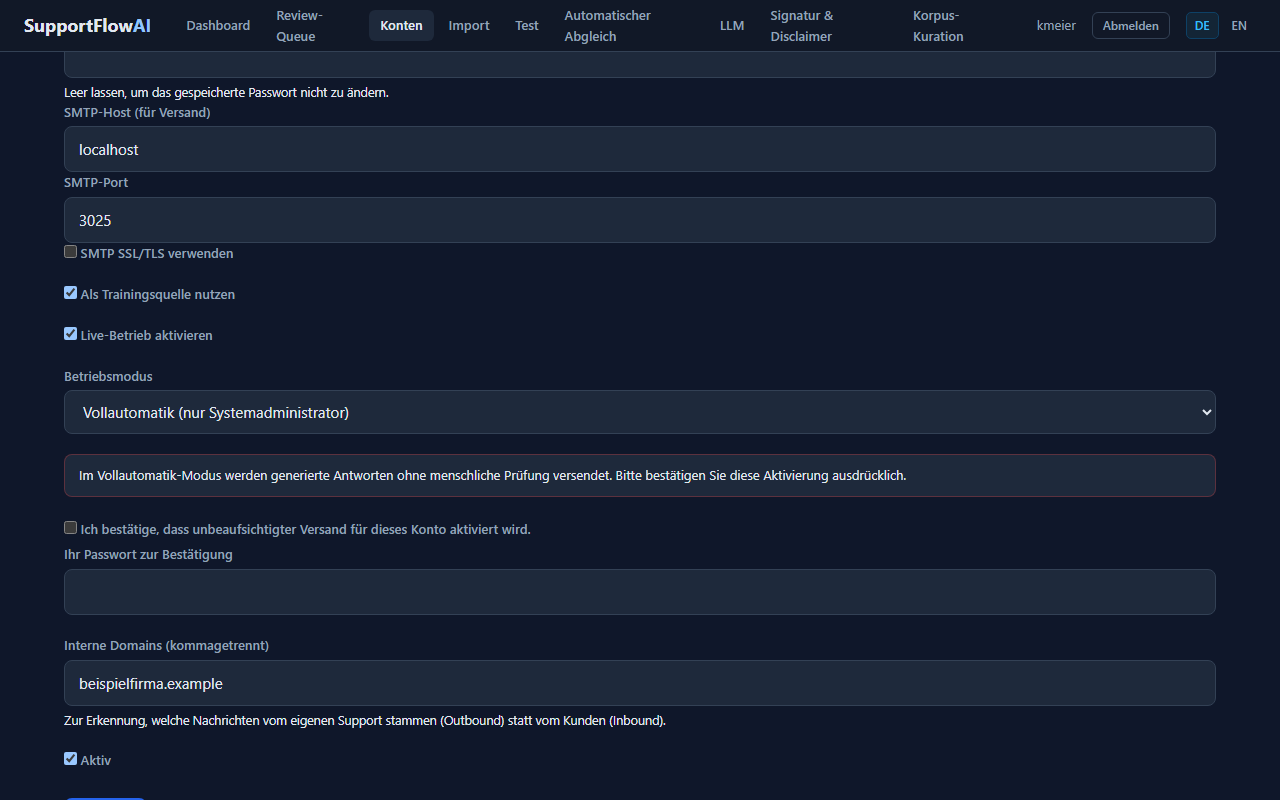Click the Ihr Passwort zur Bestätigung field
The image size is (1280, 800).
point(640,592)
